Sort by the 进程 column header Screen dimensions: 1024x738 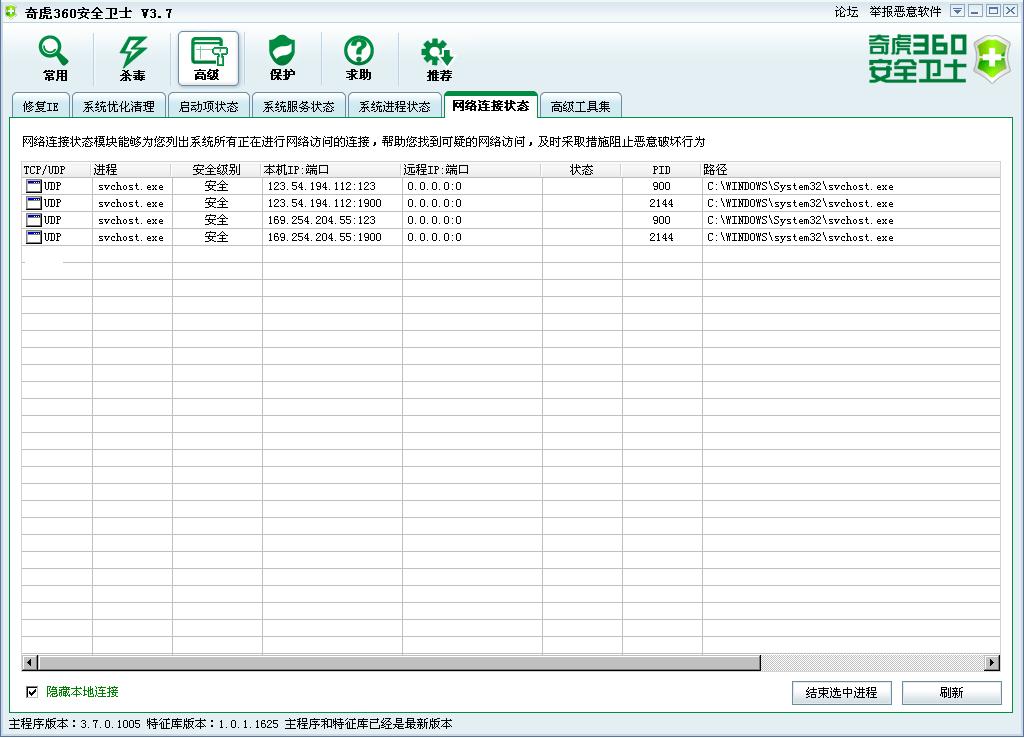tap(131, 170)
